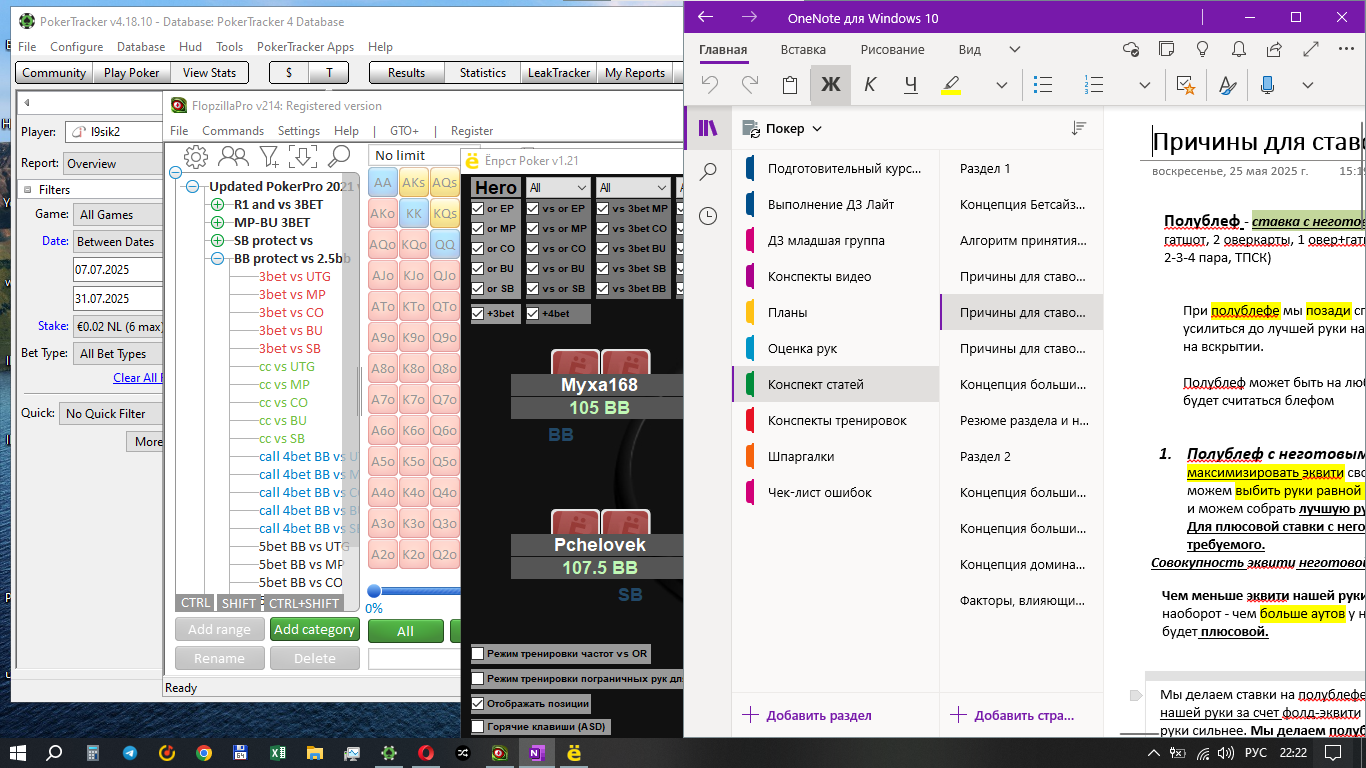
Task: Open OneNote feed sticky notes icon
Action: coord(1166,49)
